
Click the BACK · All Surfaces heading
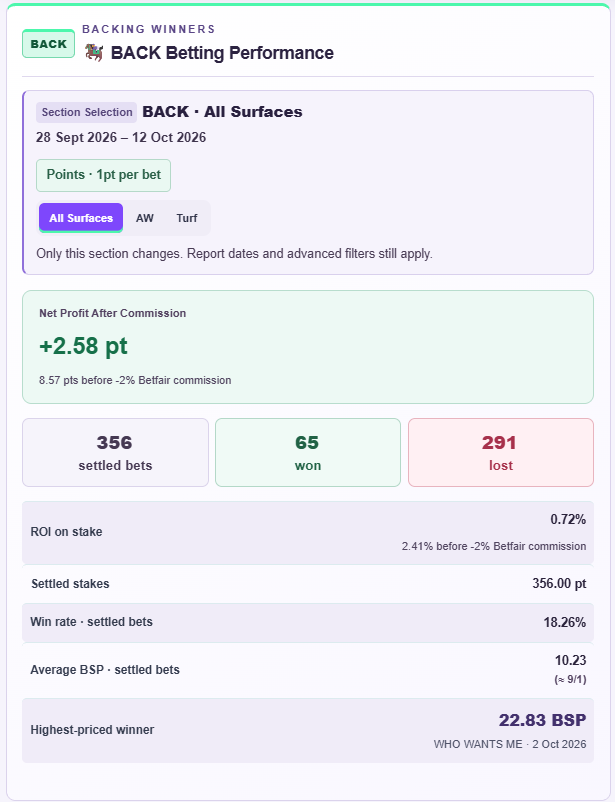point(223,112)
